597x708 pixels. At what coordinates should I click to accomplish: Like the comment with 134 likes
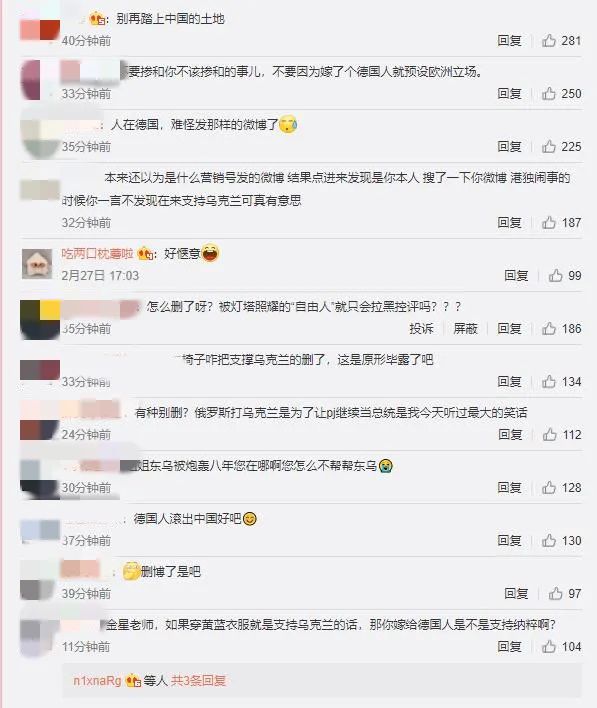549,382
